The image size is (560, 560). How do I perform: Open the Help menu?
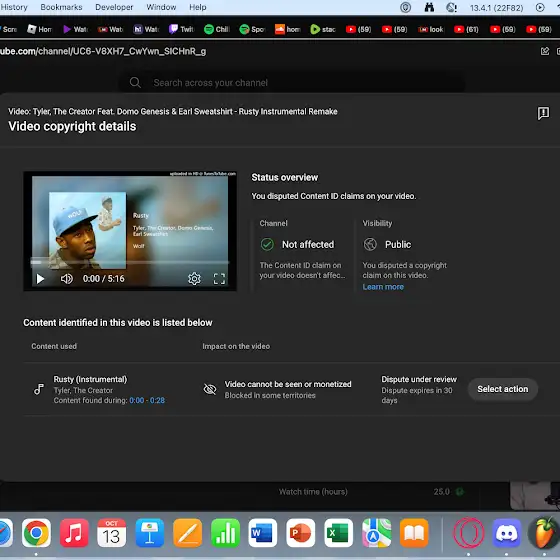point(198,7)
